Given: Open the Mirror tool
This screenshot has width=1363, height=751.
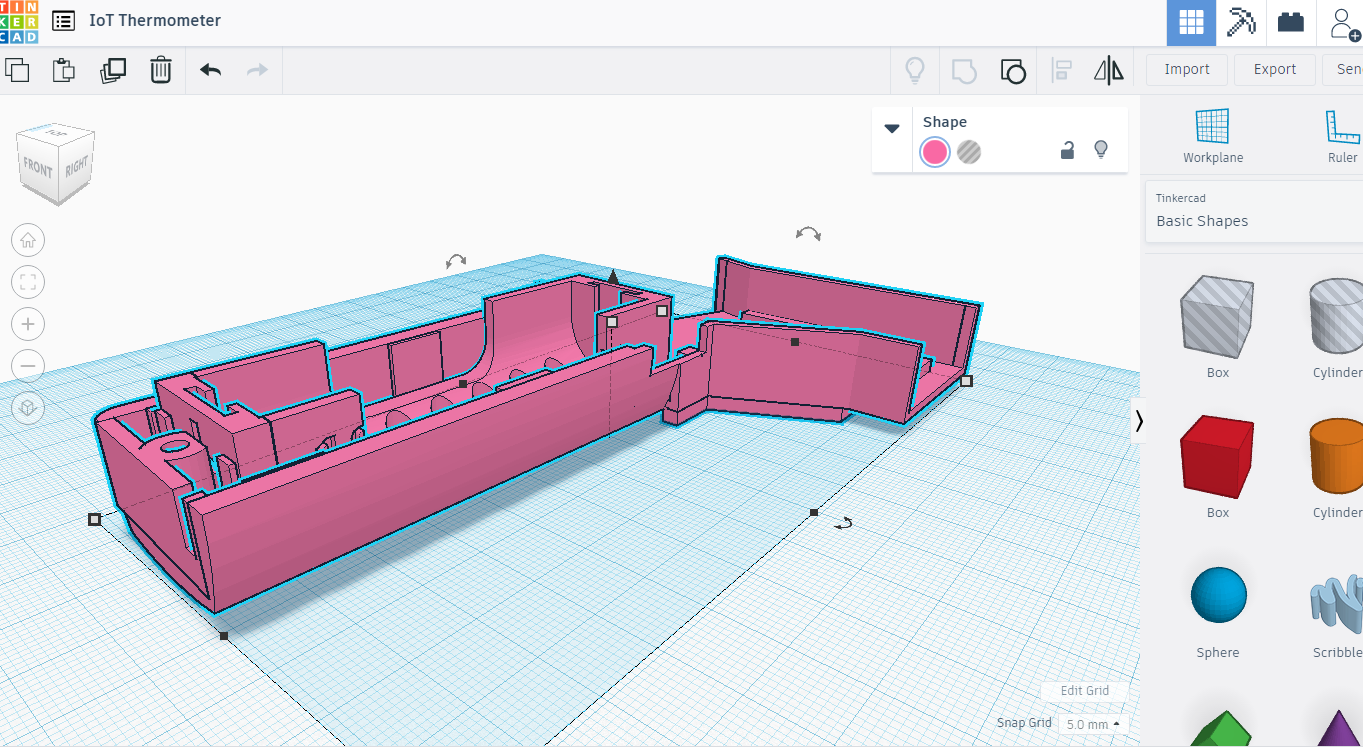Looking at the screenshot, I should (x=1108, y=70).
